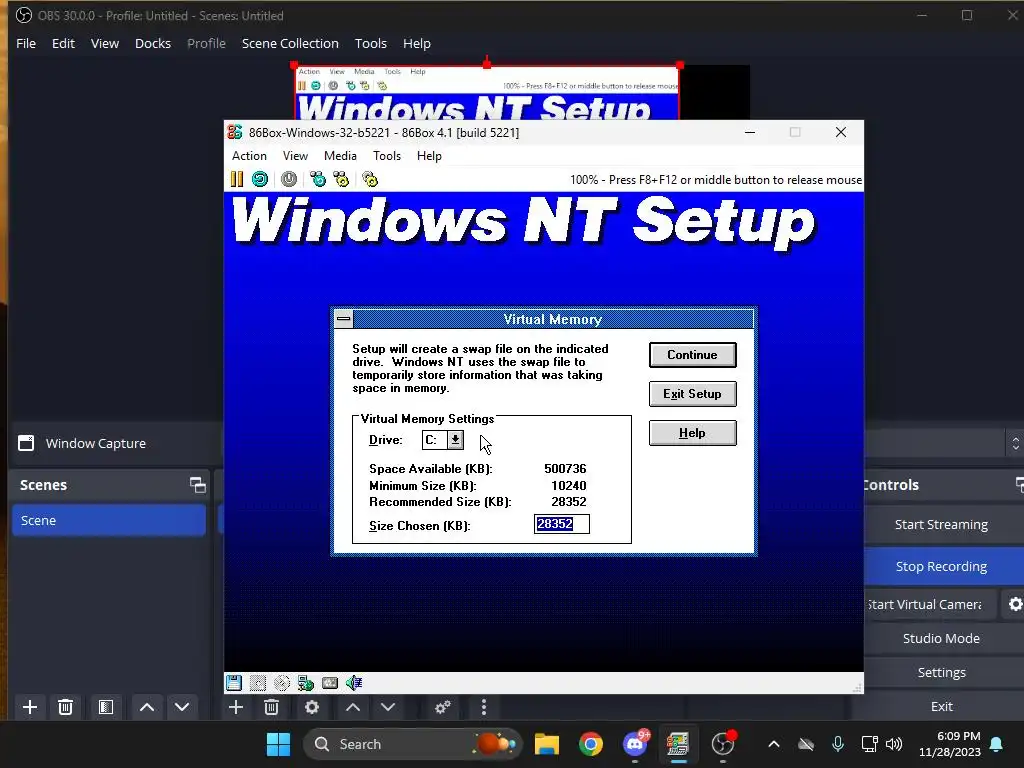This screenshot has height=768, width=1024.
Task: Click Windows Search box on taskbar
Action: coord(413,744)
